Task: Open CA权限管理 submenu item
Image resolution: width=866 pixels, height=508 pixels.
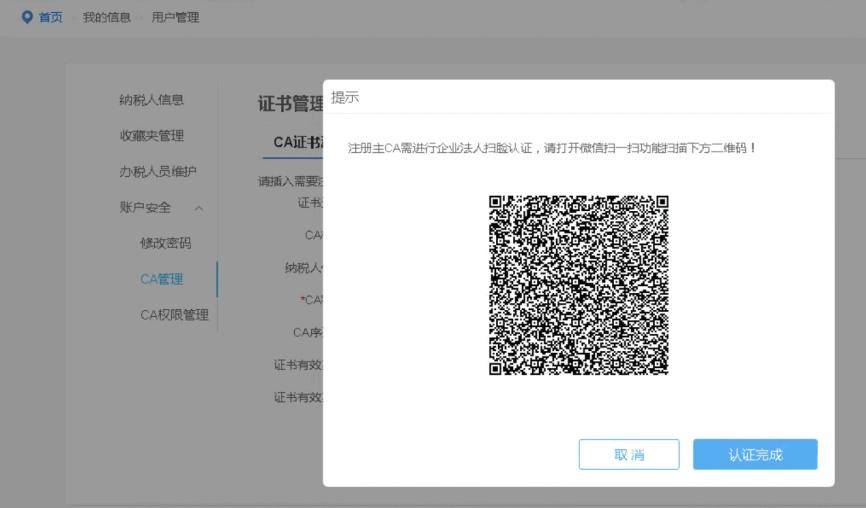Action: tap(175, 315)
